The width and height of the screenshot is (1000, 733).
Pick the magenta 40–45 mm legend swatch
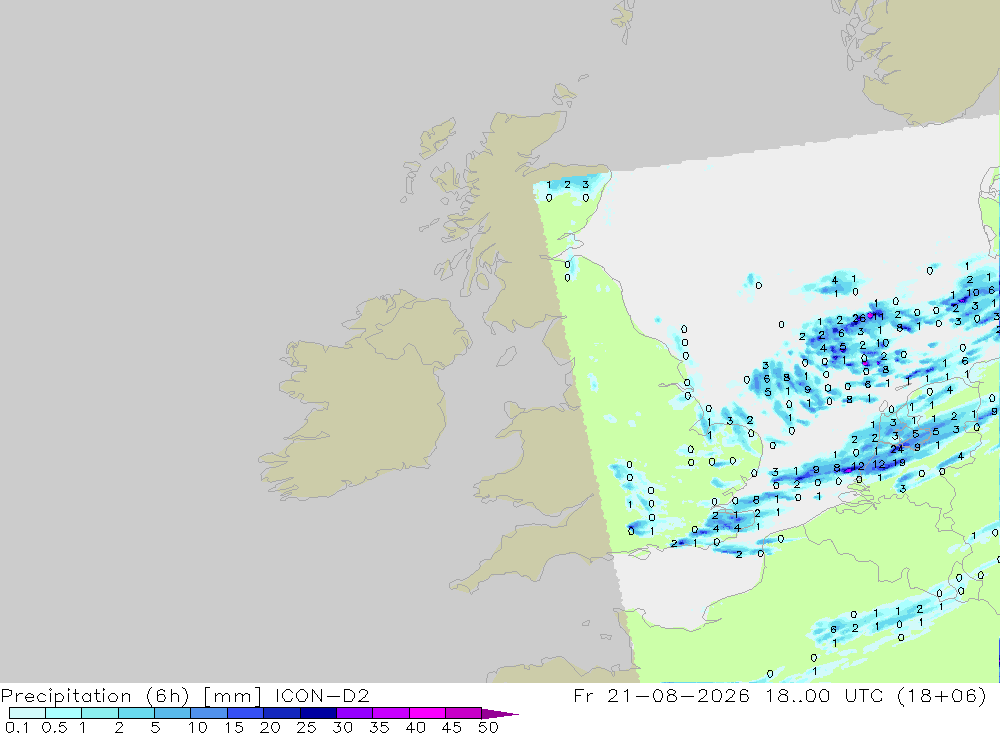427,713
